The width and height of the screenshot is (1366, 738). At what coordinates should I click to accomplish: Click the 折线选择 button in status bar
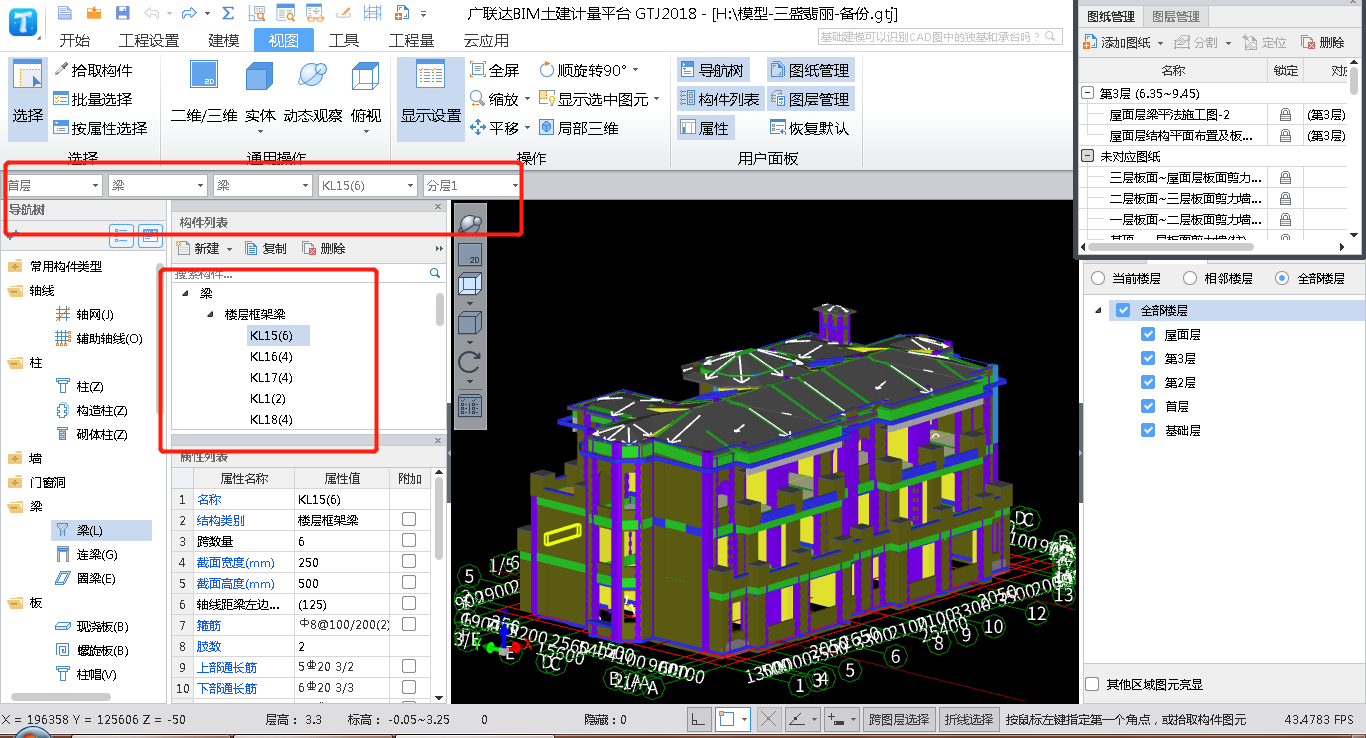pos(969,719)
